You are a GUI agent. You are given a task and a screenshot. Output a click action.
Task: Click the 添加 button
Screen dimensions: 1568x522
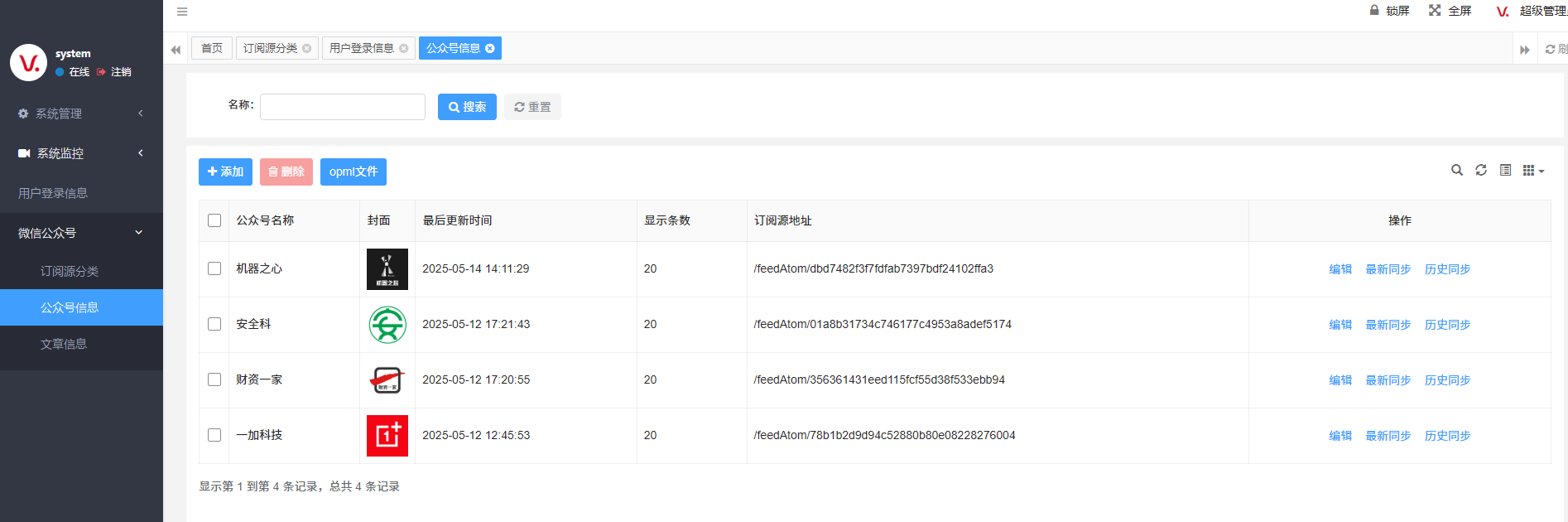pos(225,172)
